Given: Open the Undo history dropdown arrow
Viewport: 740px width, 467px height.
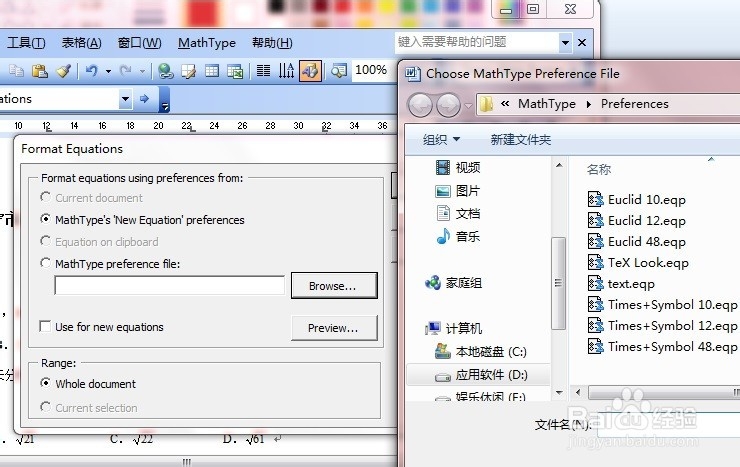Looking at the screenshot, I should pos(108,72).
